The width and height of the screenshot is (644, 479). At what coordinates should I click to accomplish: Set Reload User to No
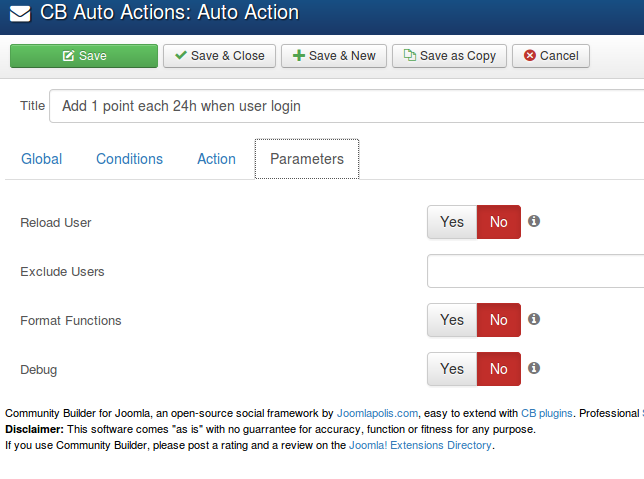[x=499, y=222]
